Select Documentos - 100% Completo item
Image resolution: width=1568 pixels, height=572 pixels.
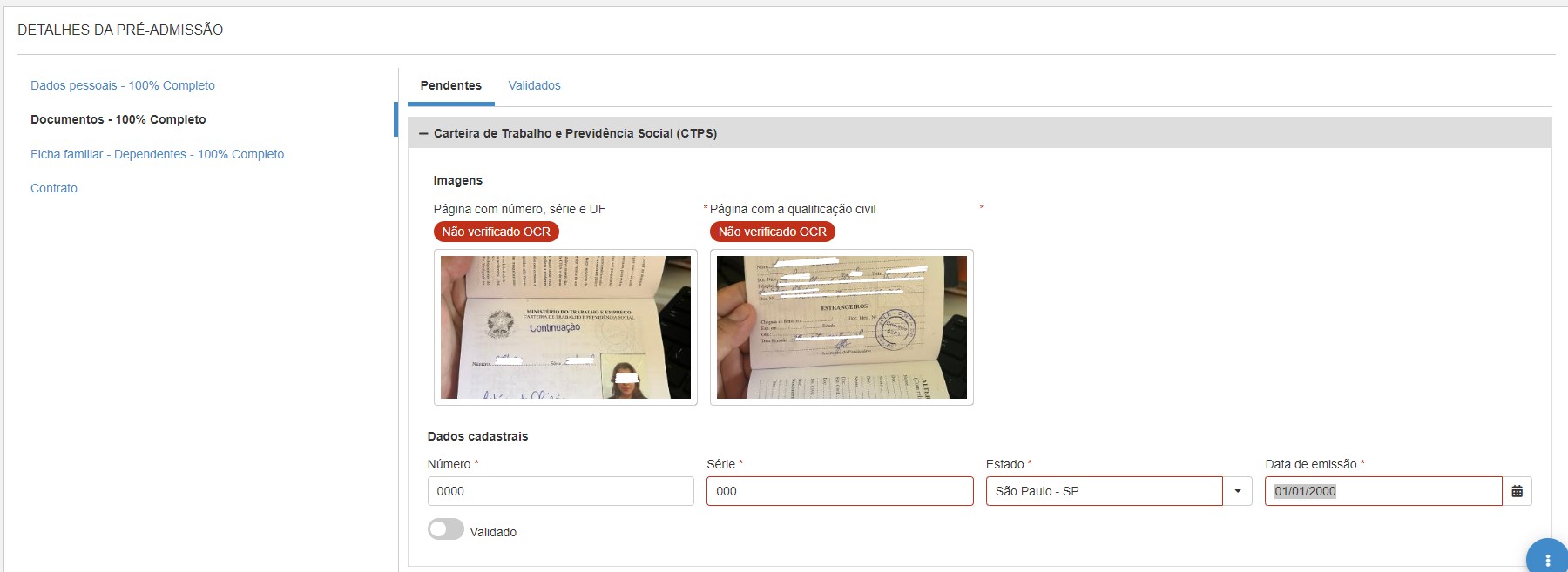click(x=118, y=119)
